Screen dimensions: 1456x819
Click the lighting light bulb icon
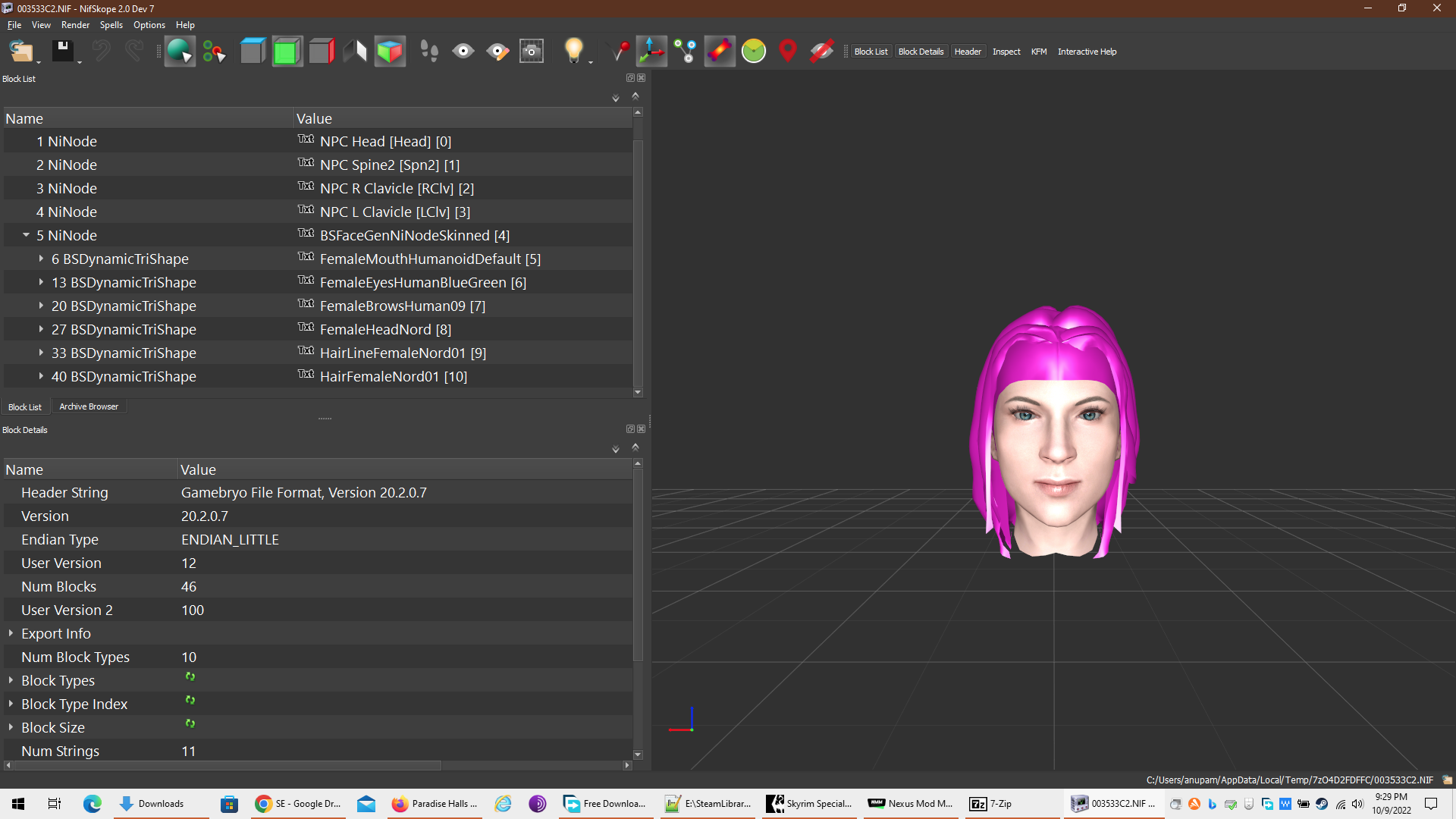click(x=574, y=52)
